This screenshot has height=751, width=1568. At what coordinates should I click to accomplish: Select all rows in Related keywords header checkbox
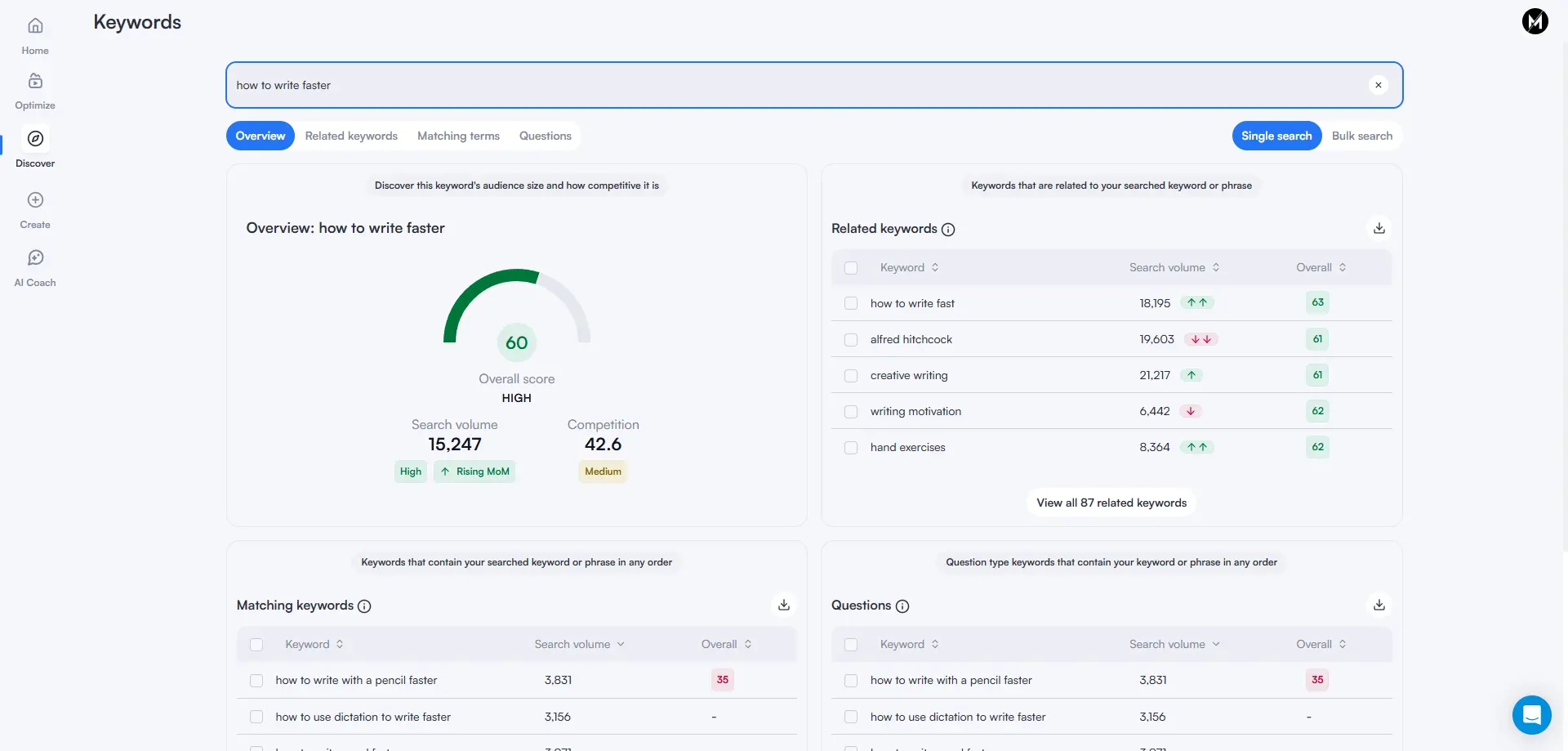coord(851,267)
